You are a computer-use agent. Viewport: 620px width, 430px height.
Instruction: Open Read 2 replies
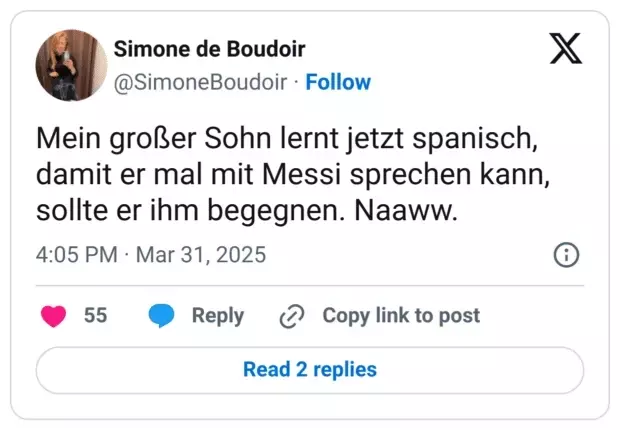tap(310, 370)
